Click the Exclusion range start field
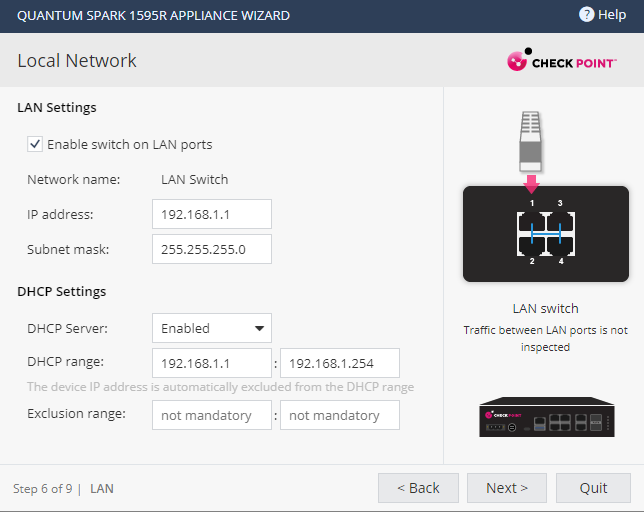644x512 pixels. tap(212, 415)
